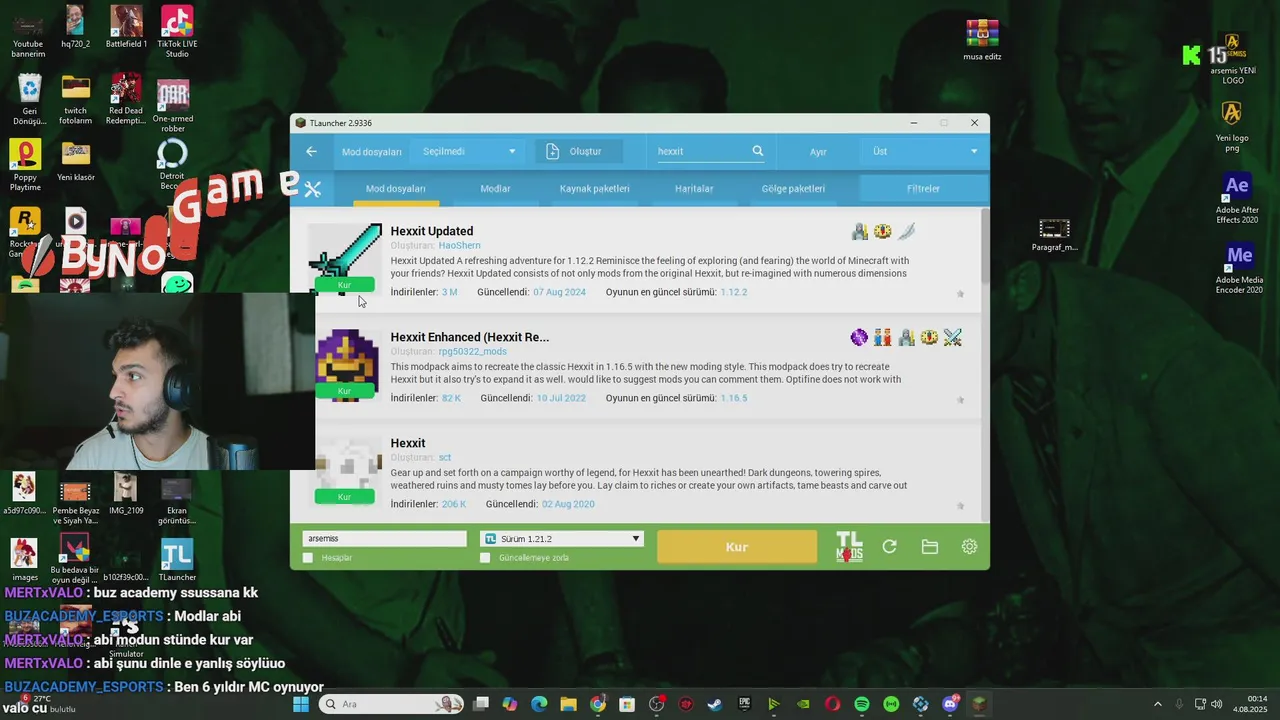Click the search magnifier icon
This screenshot has width=1280, height=720.
[x=758, y=151]
